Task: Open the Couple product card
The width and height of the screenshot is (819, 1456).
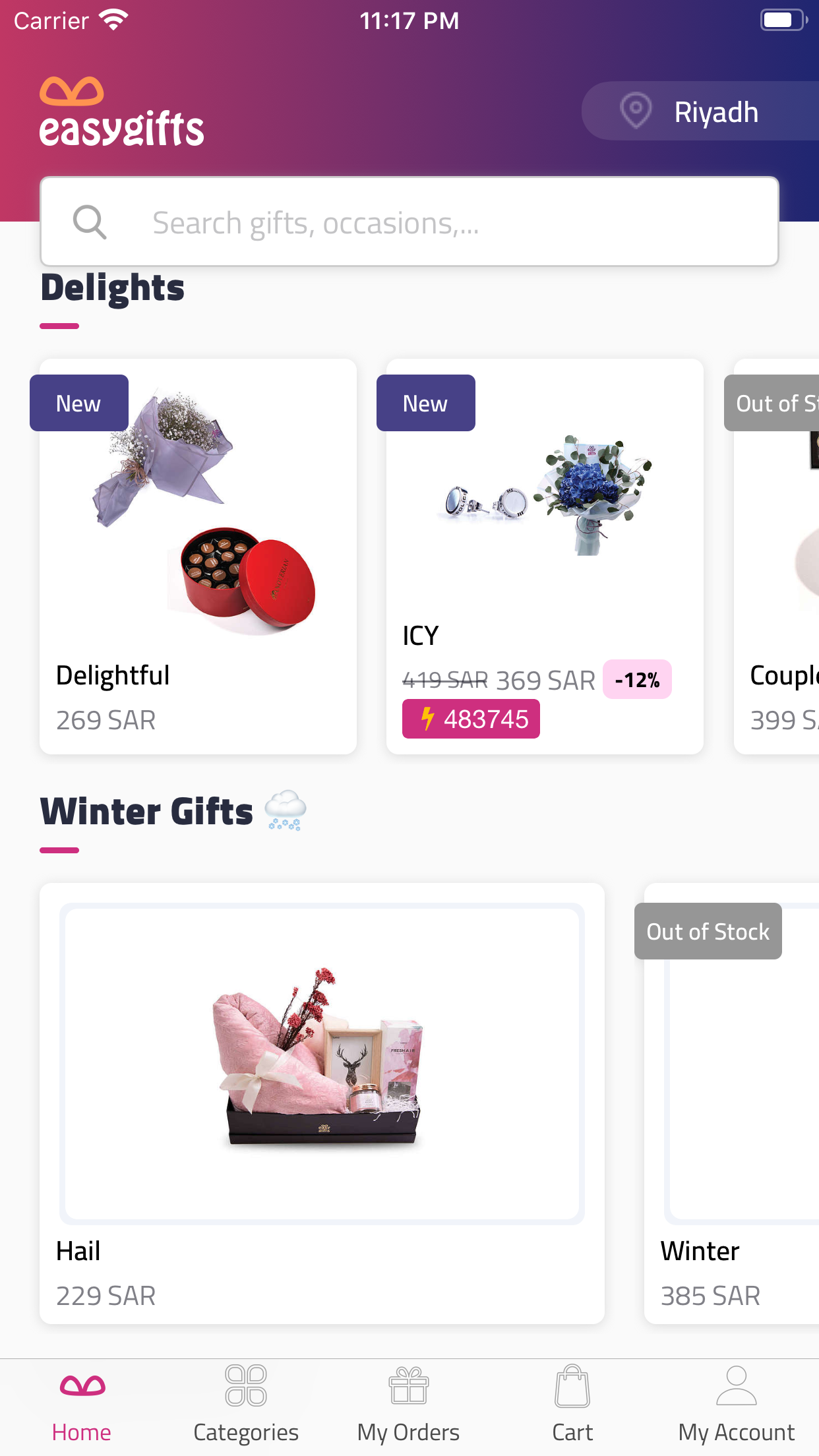Action: 777,556
